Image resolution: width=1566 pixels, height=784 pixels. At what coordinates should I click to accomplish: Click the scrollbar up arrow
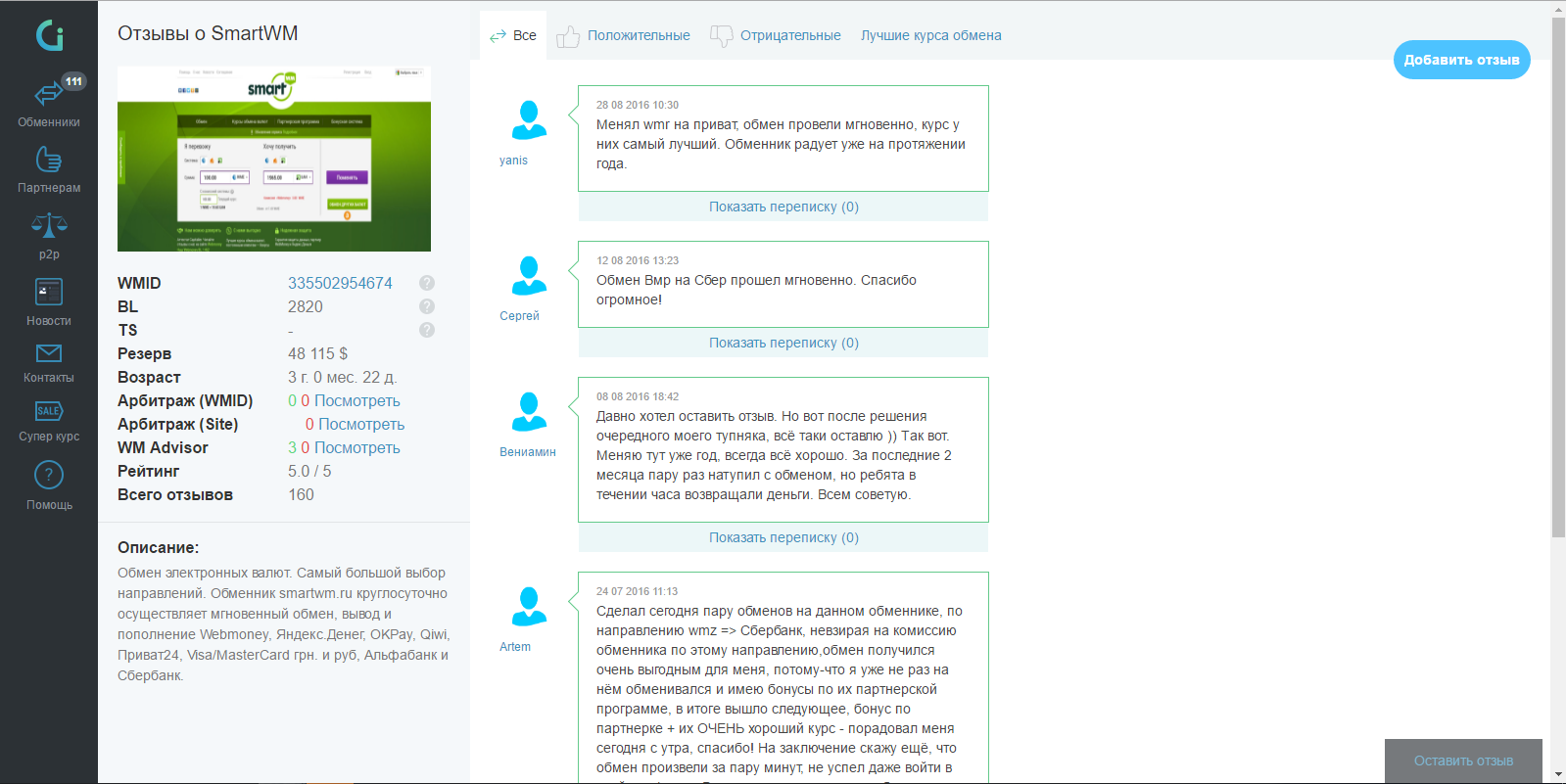pos(1558,9)
